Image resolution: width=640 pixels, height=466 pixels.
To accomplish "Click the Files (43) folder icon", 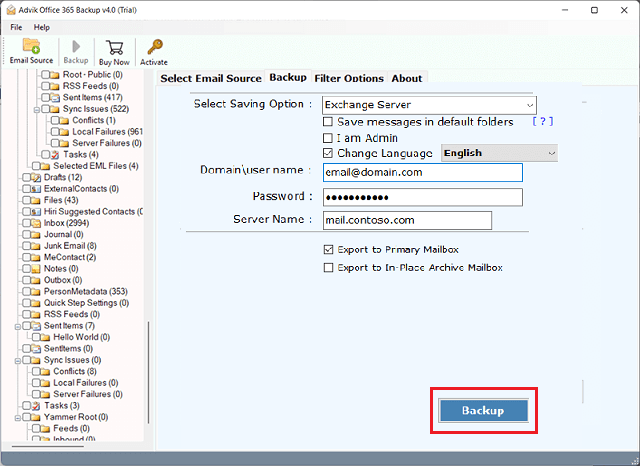I will tap(37, 200).
